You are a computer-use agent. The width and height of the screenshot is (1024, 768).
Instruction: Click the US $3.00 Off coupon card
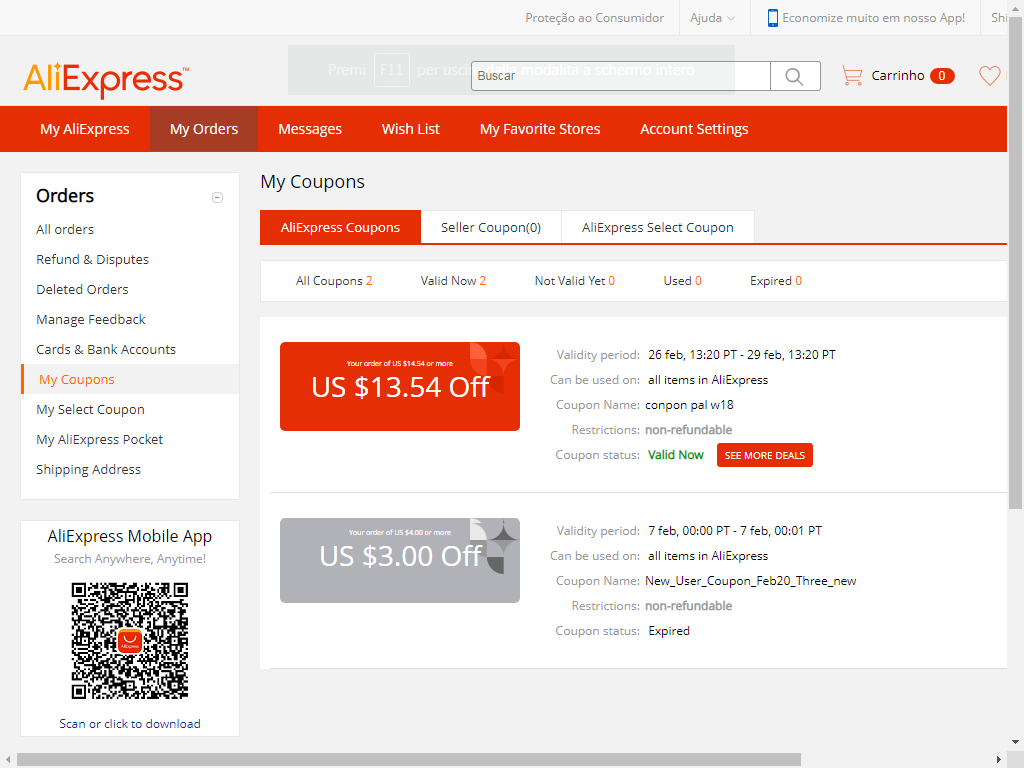[x=400, y=560]
